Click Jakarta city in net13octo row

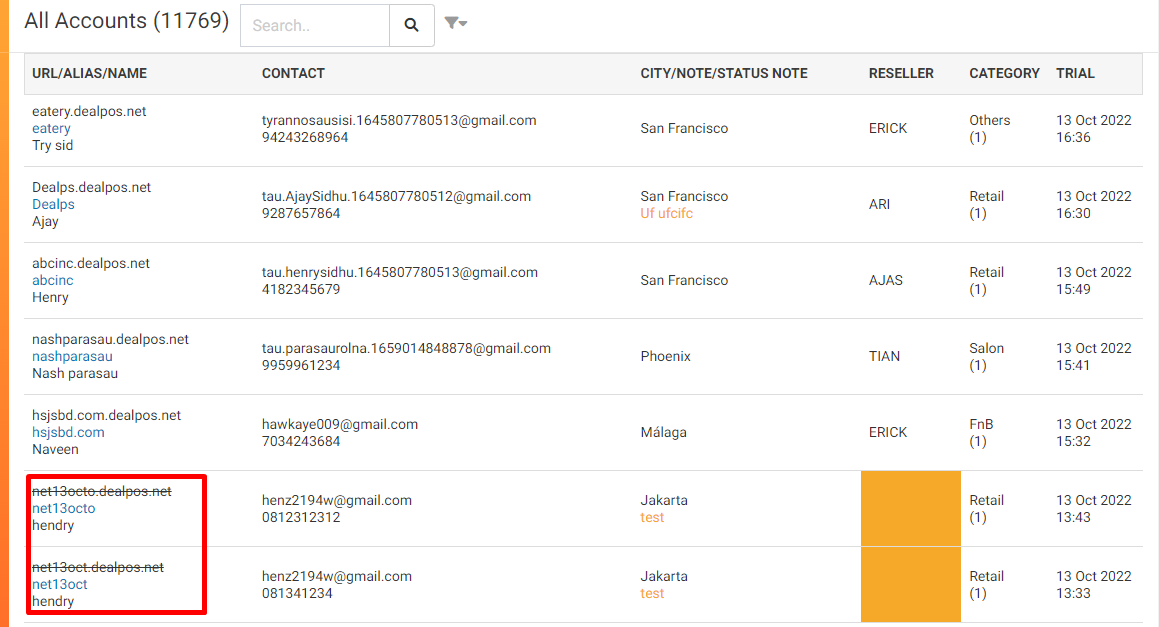(664, 501)
